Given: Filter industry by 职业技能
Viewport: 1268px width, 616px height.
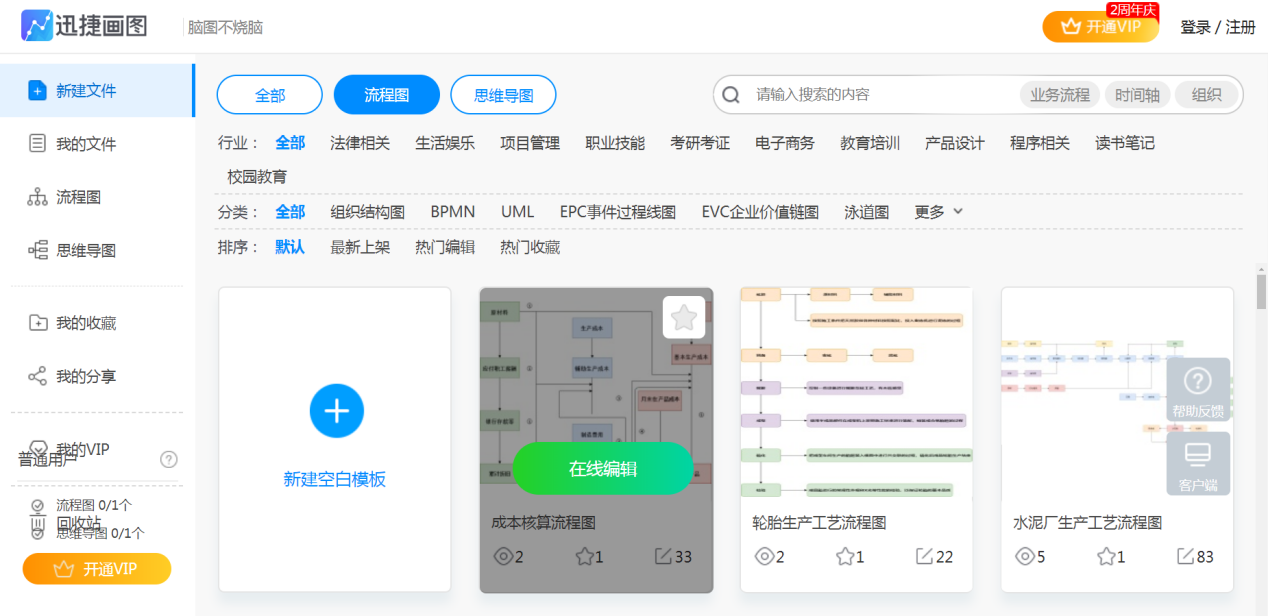Looking at the screenshot, I should click(x=615, y=143).
